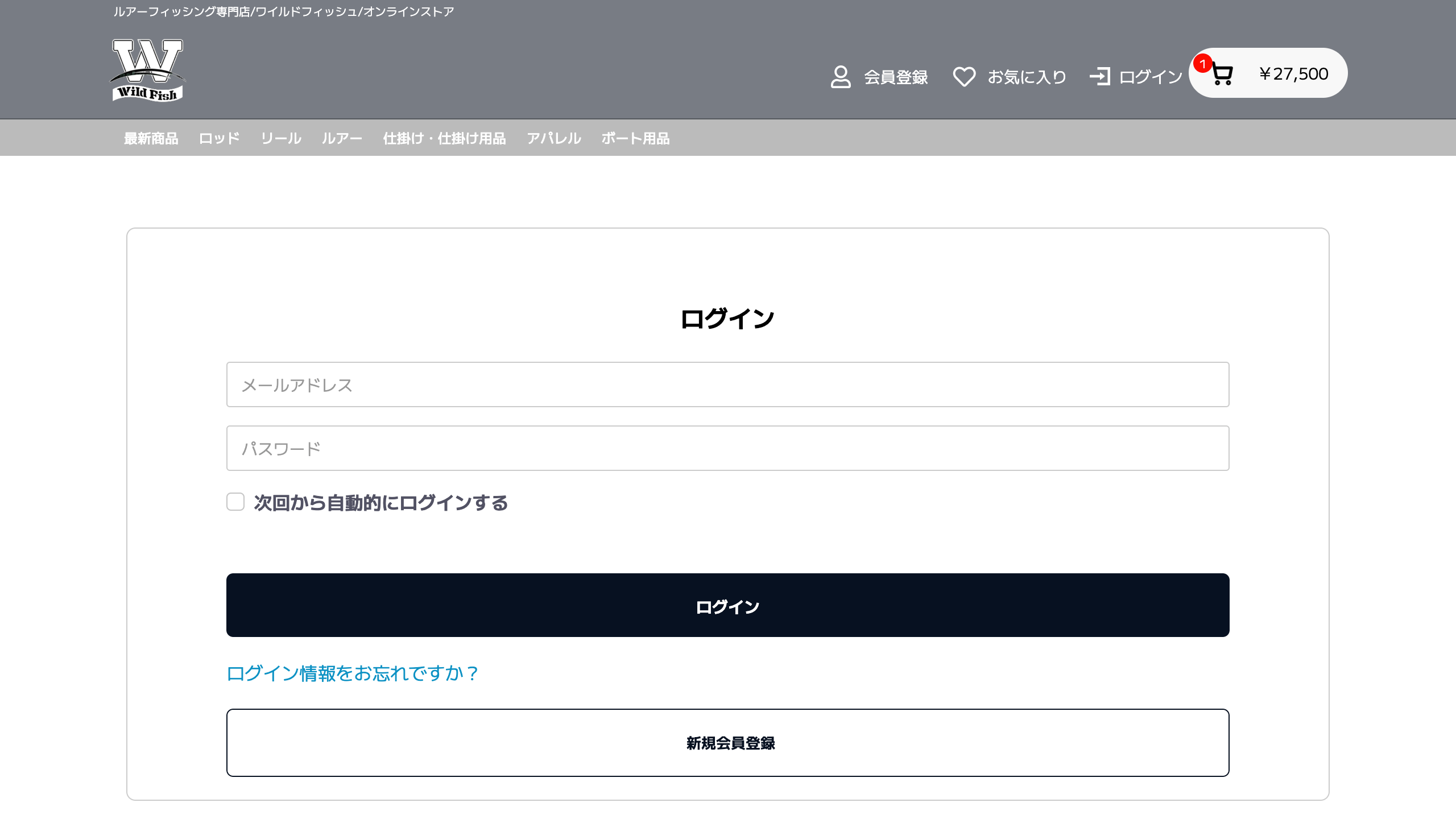Screen dimensions: 1456x819
Task: Open 会員登録 link in header
Action: [896, 77]
